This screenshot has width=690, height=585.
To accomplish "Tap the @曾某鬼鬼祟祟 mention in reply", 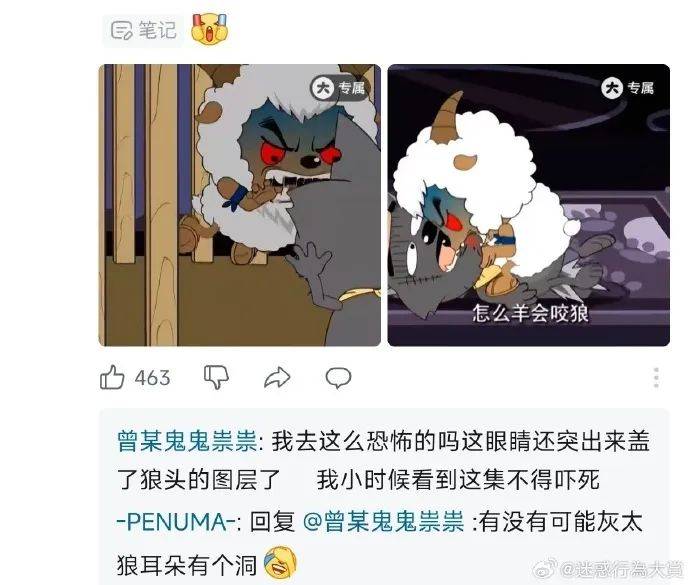I will coord(384,522).
